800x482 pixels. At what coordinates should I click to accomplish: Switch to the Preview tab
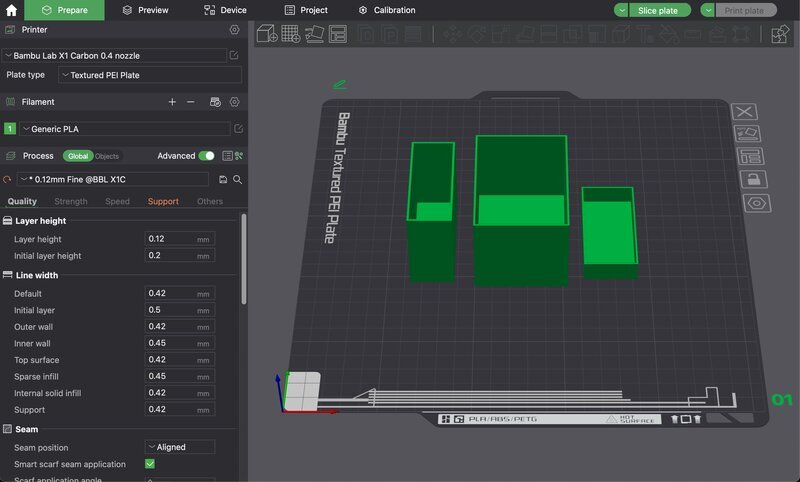(x=145, y=10)
